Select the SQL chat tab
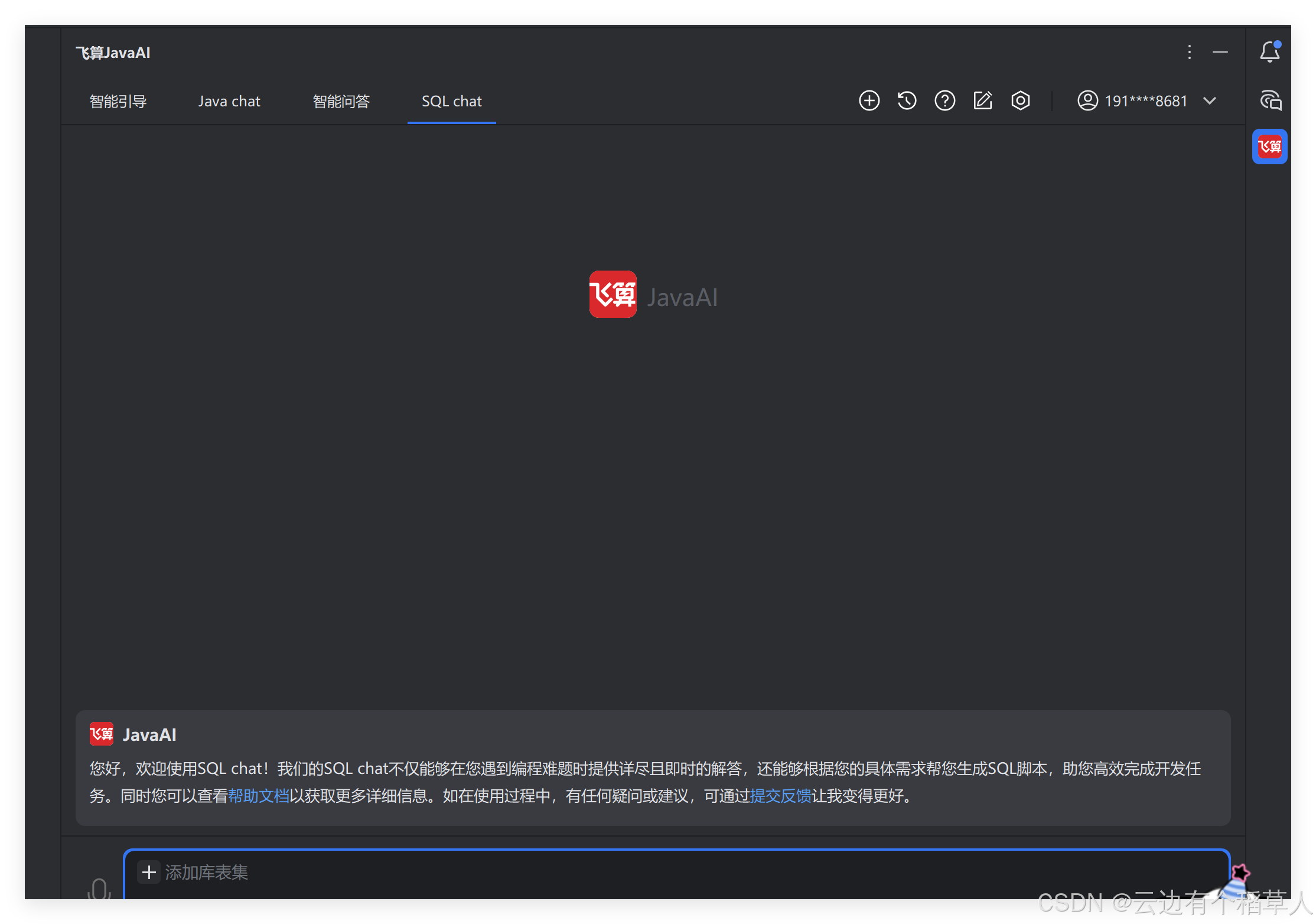The image size is (1316, 924). click(451, 101)
